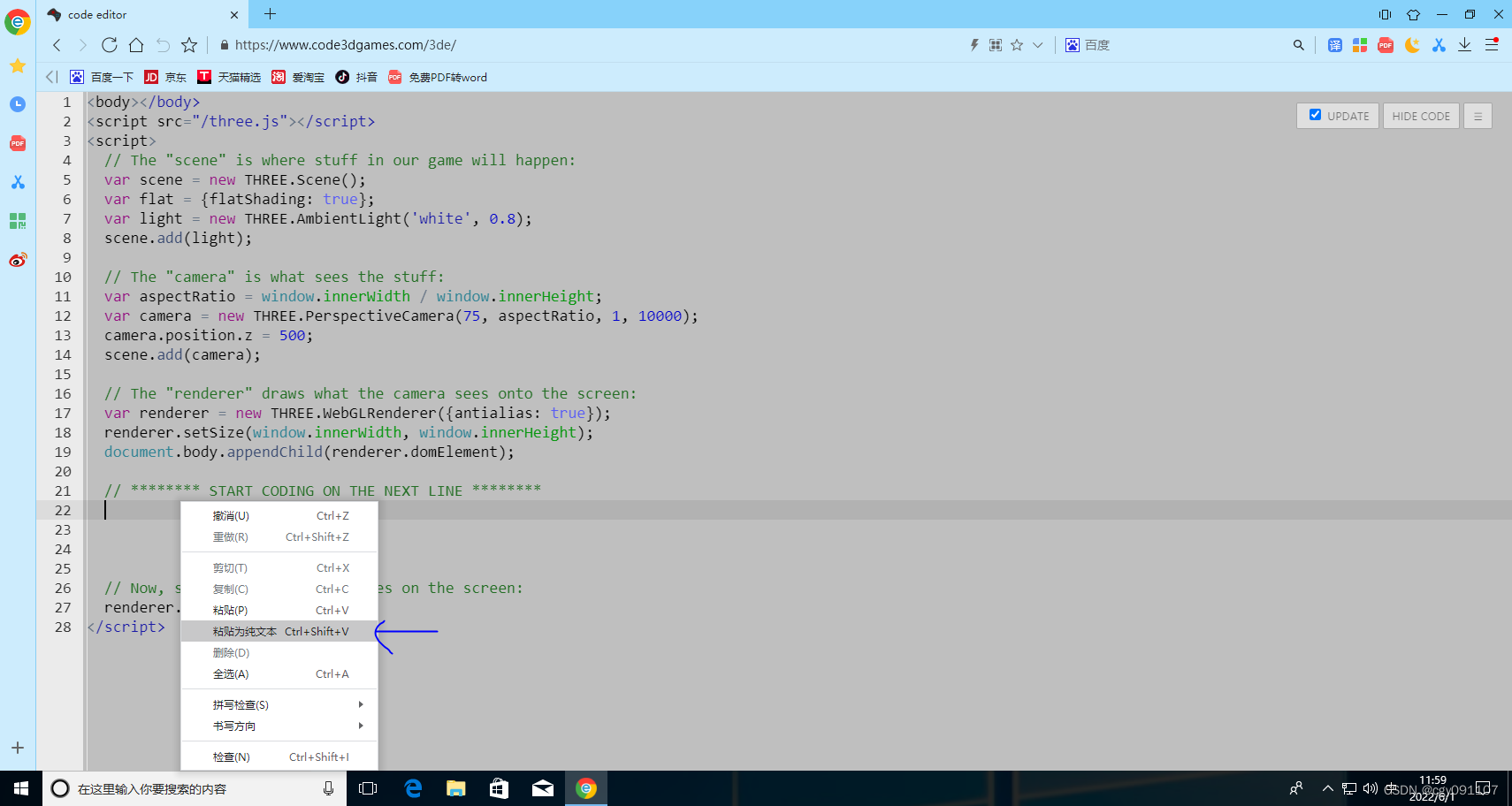Open the green apps icon in the sidebar
This screenshot has height=806, width=1512.
(18, 221)
